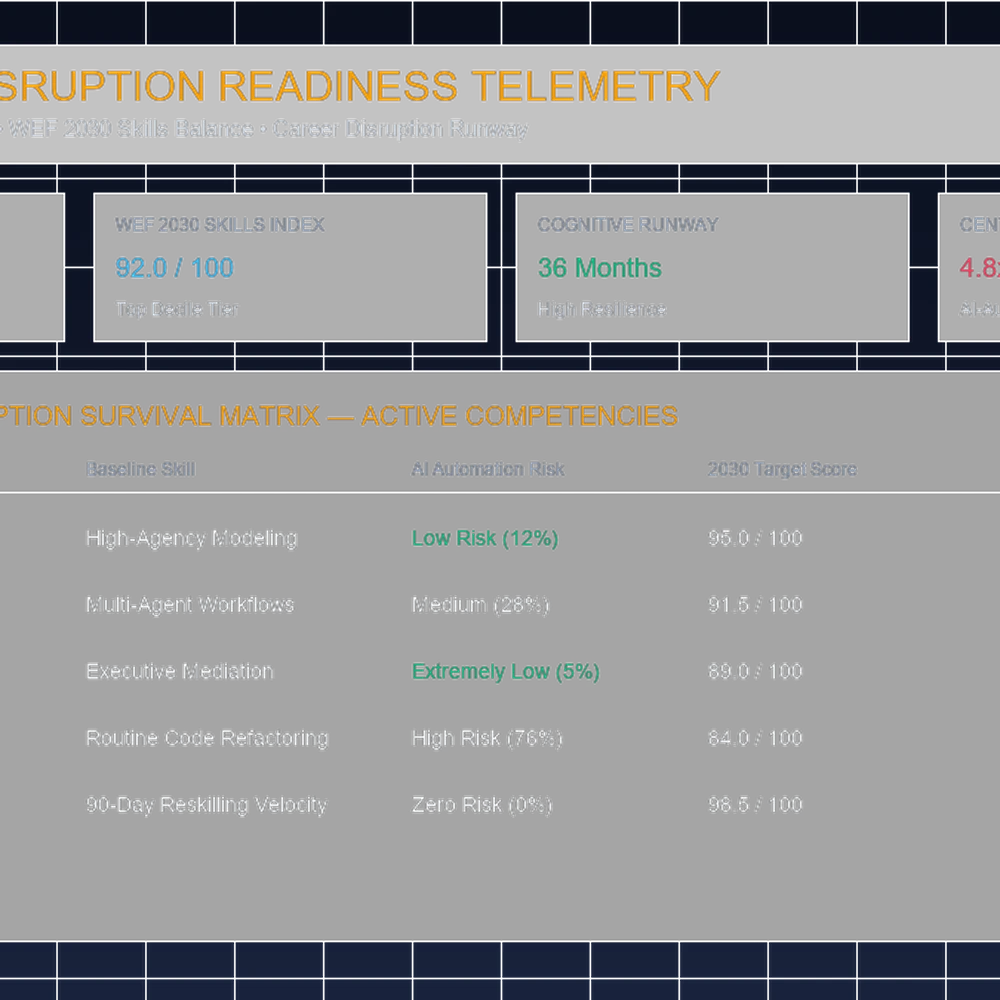The width and height of the screenshot is (1000, 1000).
Task: Click the 84.0 / 100 score
Action: 755,738
